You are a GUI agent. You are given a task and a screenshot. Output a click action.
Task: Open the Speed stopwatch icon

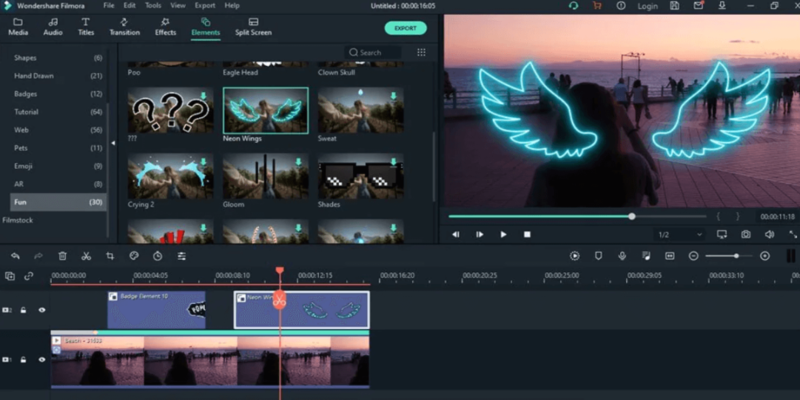pyautogui.click(x=158, y=256)
